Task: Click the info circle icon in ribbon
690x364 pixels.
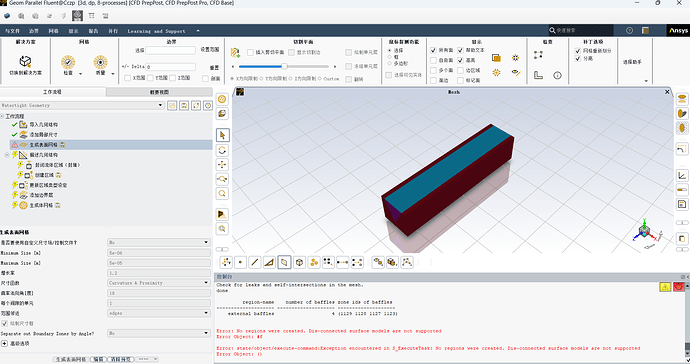Action: (x=557, y=75)
